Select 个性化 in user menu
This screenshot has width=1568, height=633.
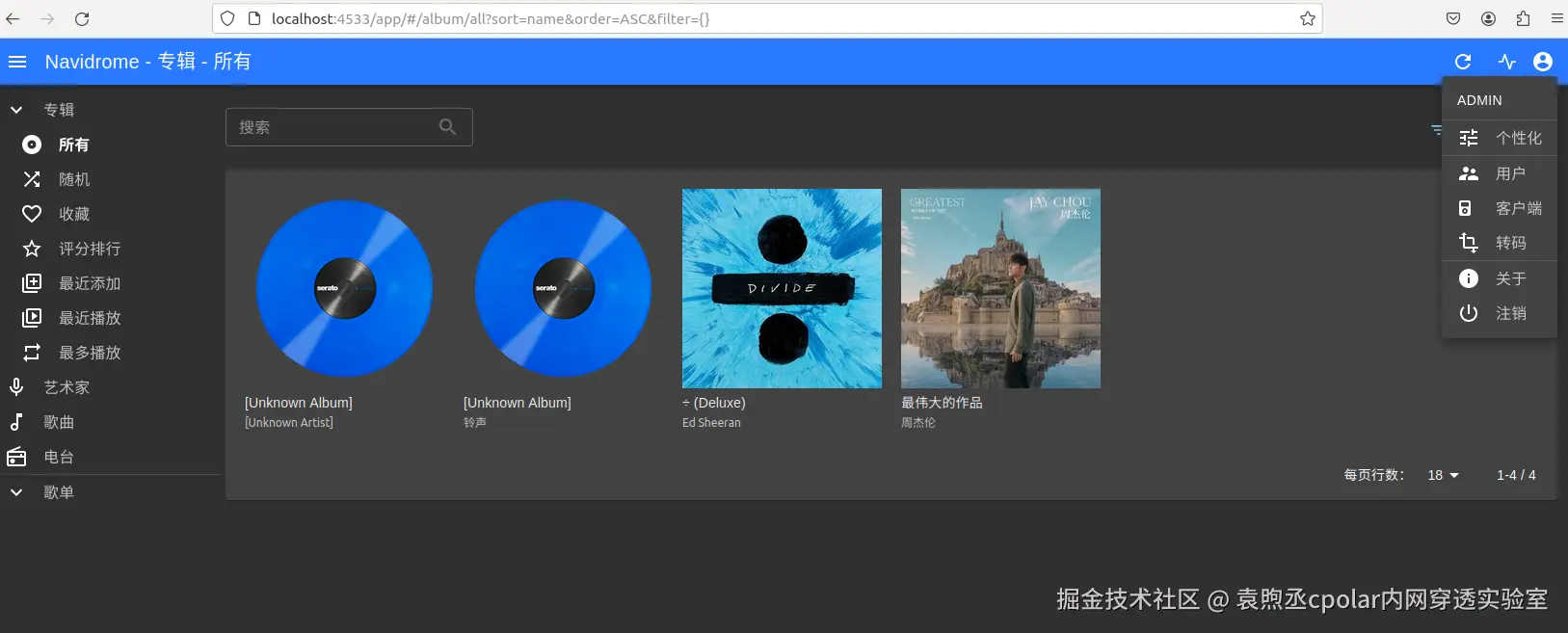pyautogui.click(x=1500, y=138)
